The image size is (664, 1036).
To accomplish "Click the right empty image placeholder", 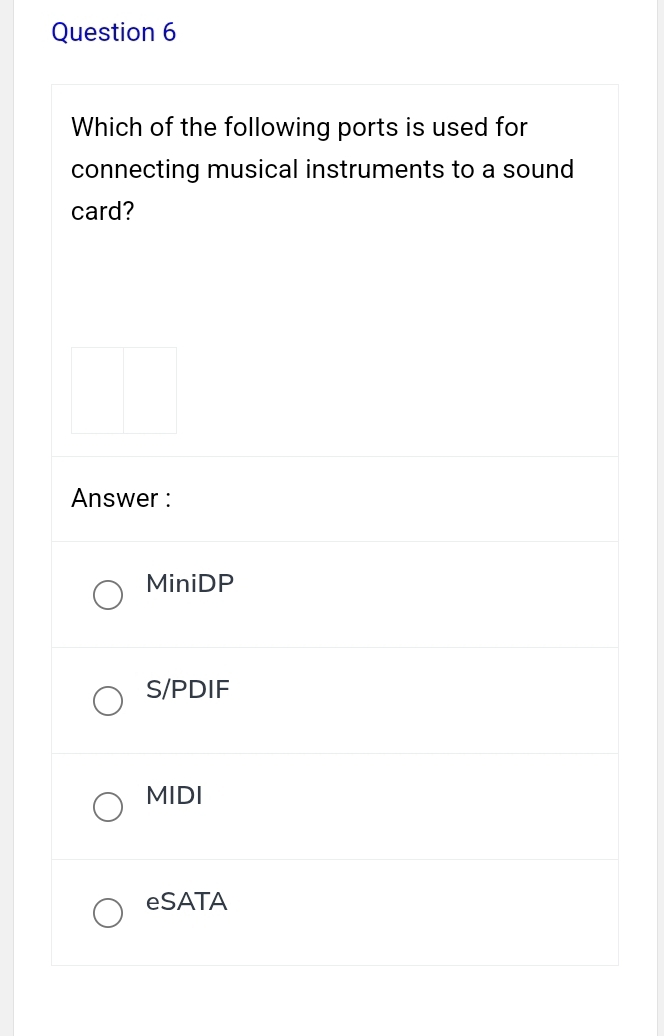I will point(150,390).
